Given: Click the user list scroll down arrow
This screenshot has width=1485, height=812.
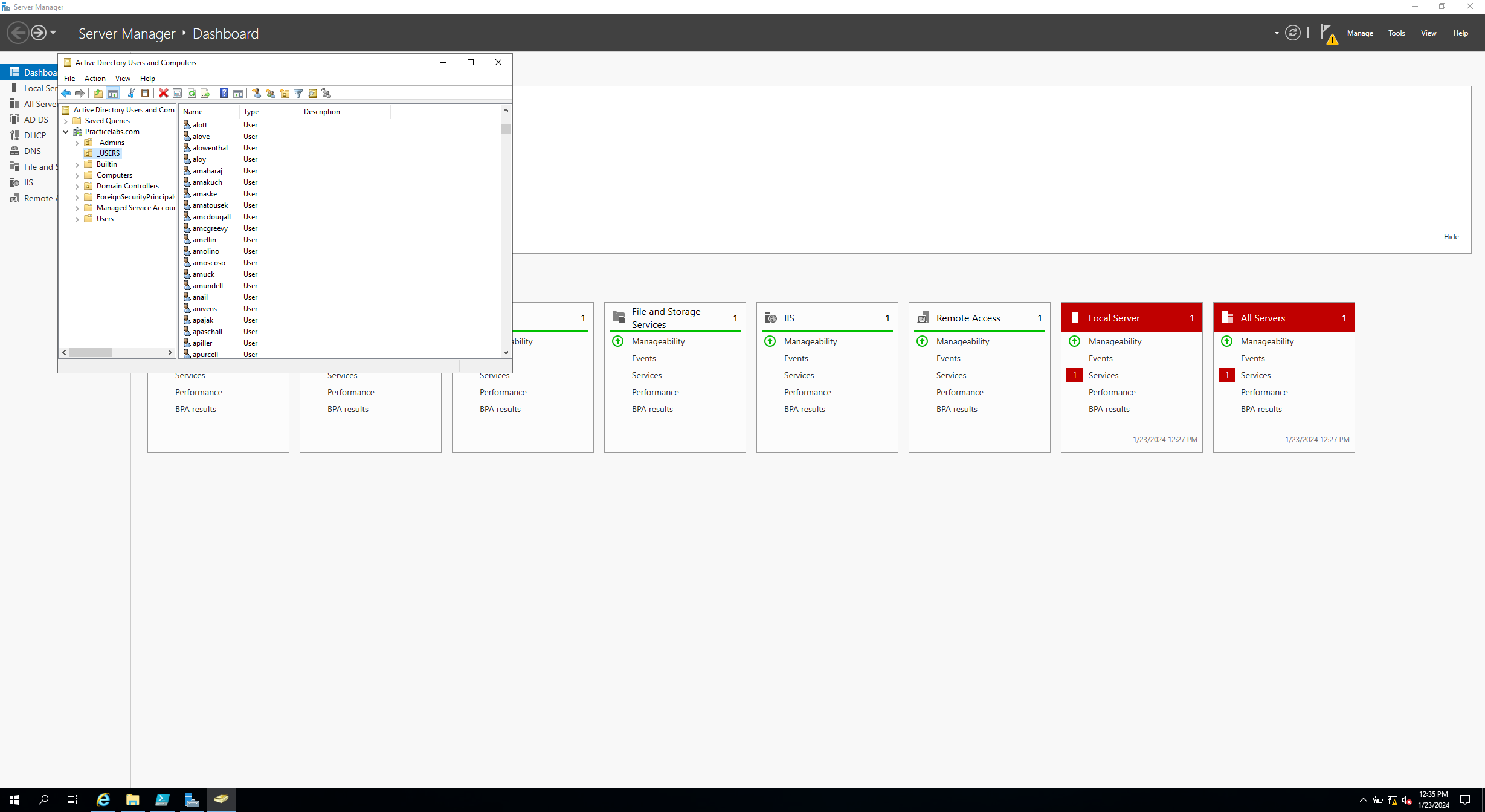Looking at the screenshot, I should [x=506, y=353].
